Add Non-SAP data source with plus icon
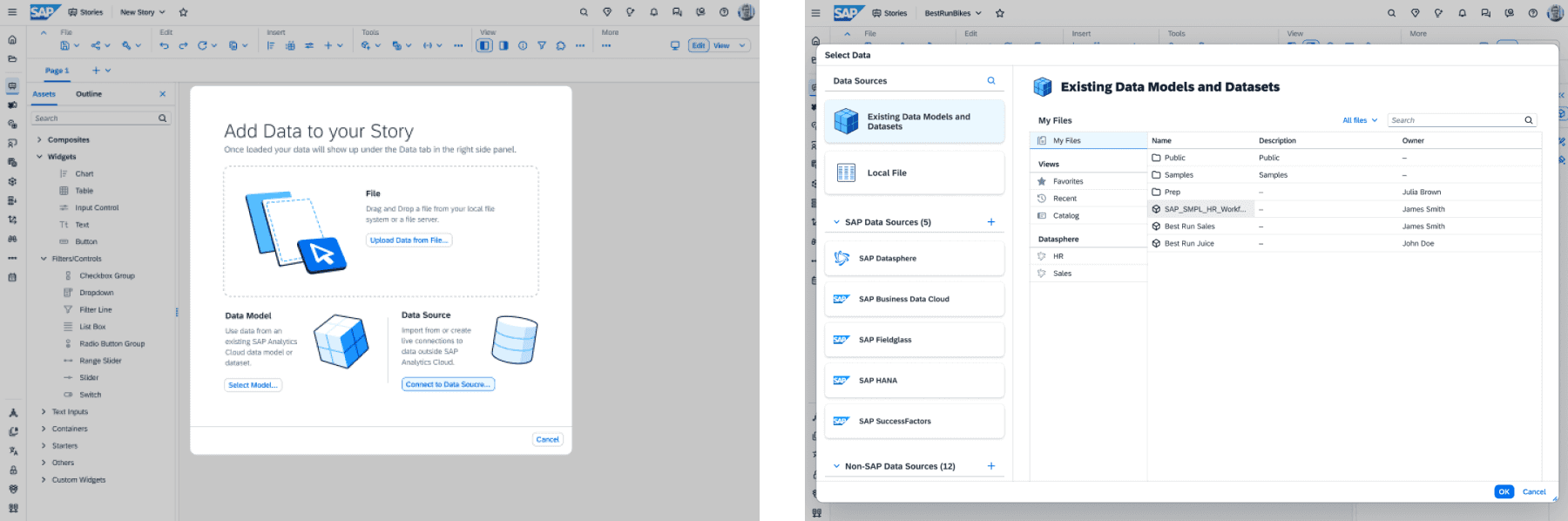Image resolution: width=1568 pixels, height=521 pixels. 991,466
